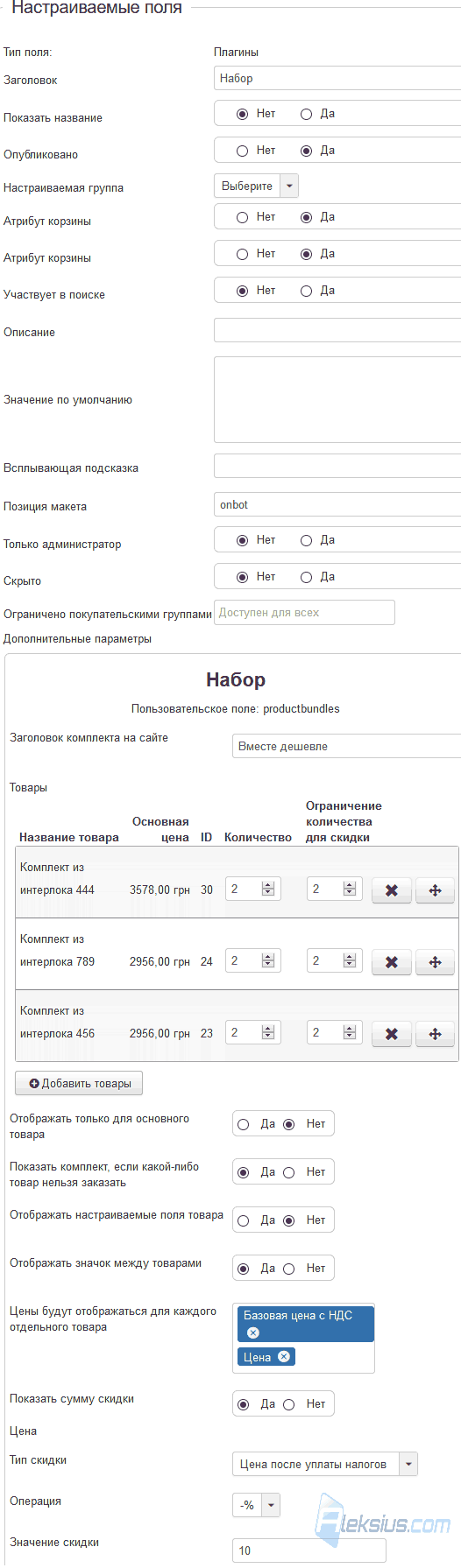
Task: Click quantity stepper for интерлока 456
Action: pos(268,1032)
